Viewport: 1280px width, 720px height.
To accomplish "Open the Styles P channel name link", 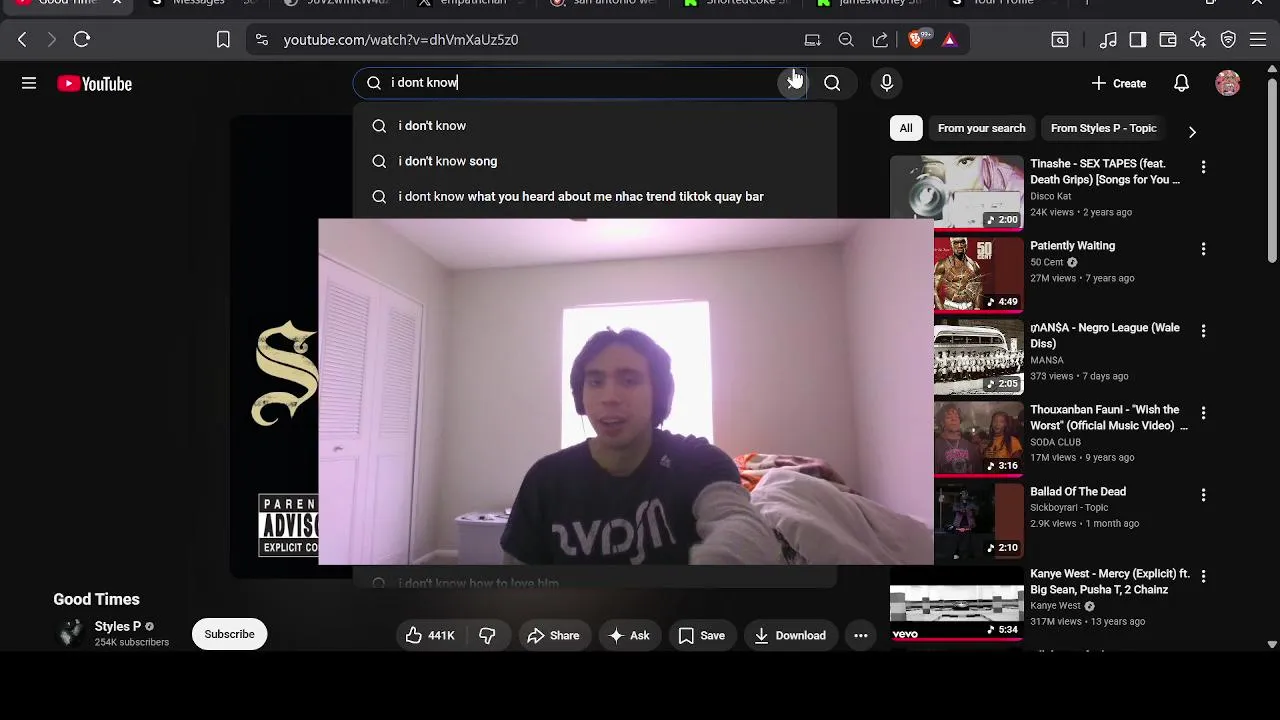I will click(x=118, y=626).
